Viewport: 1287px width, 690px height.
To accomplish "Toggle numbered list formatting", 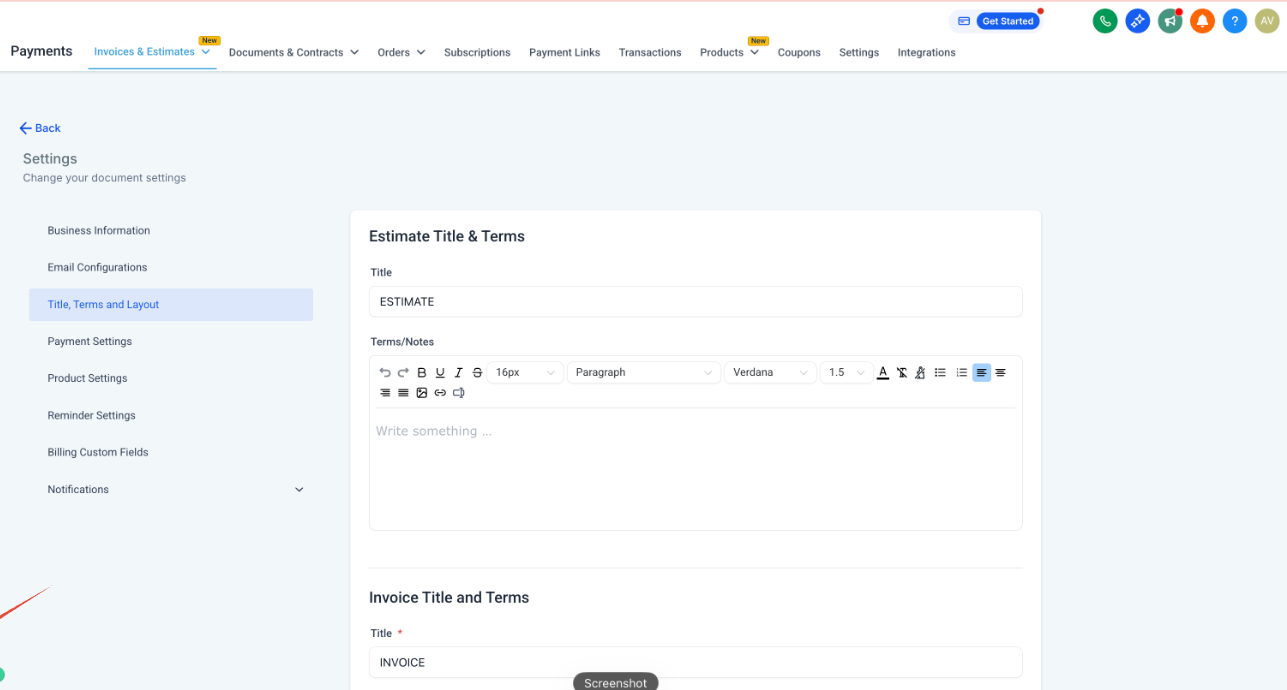I will coord(962,372).
